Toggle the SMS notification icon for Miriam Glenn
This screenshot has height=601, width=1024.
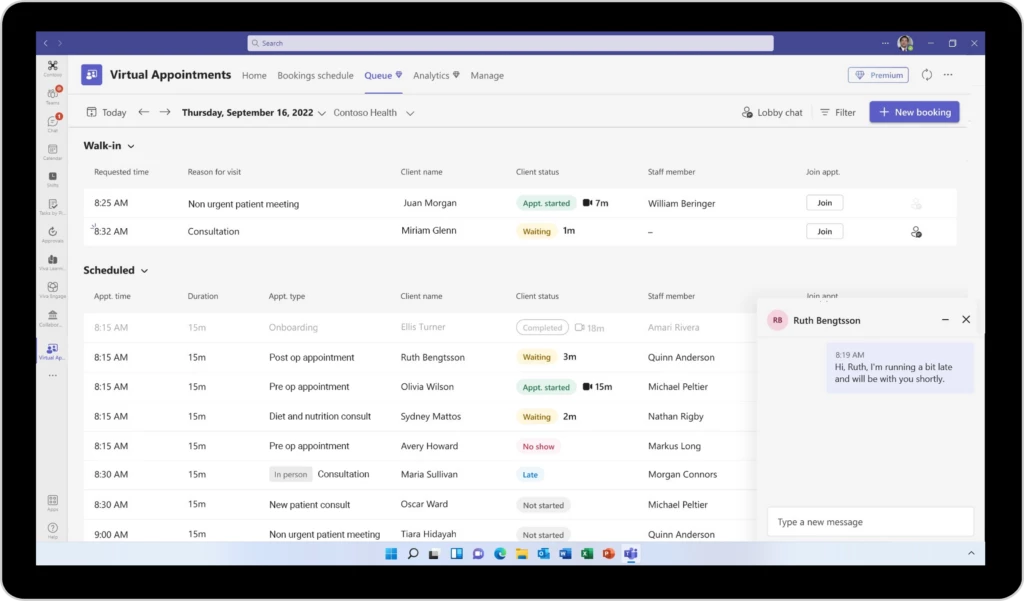pyautogui.click(x=915, y=231)
